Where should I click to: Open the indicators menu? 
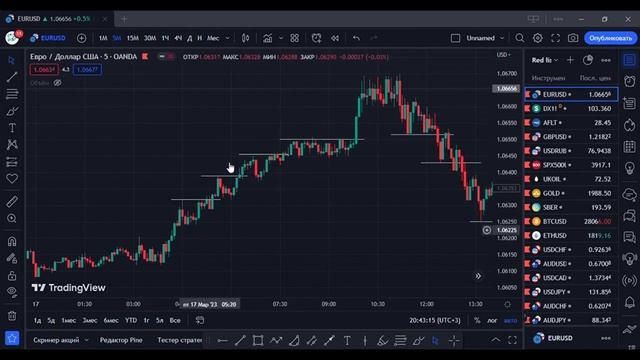tap(268, 38)
